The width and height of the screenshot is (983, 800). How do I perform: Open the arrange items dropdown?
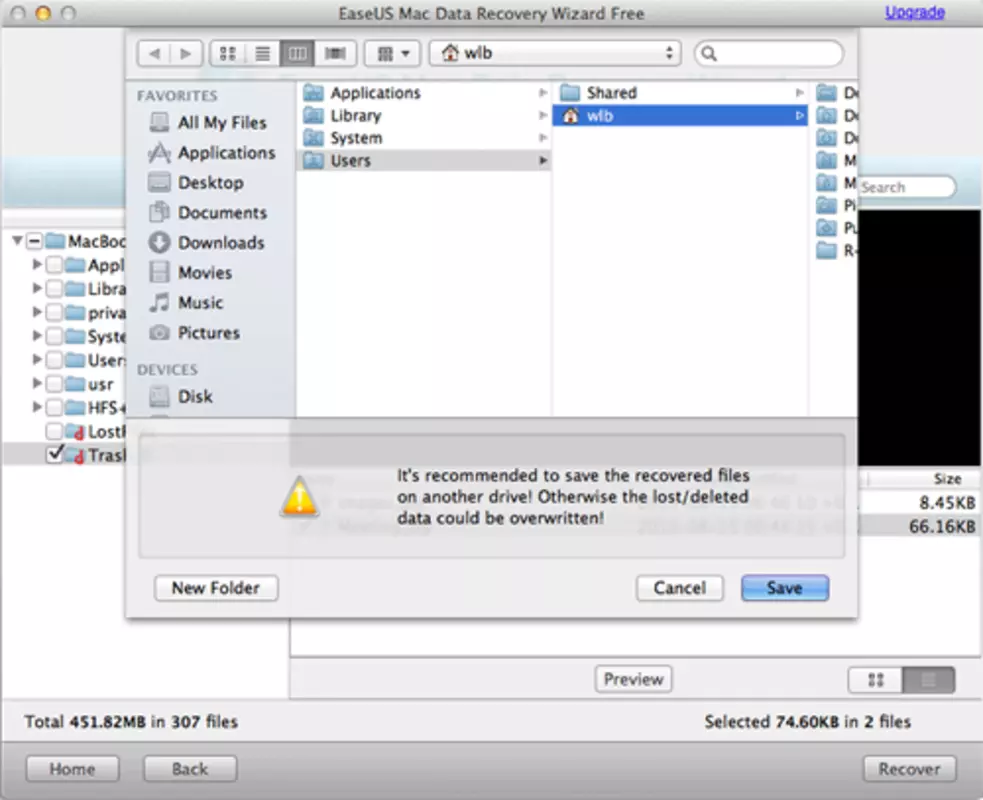pos(393,53)
